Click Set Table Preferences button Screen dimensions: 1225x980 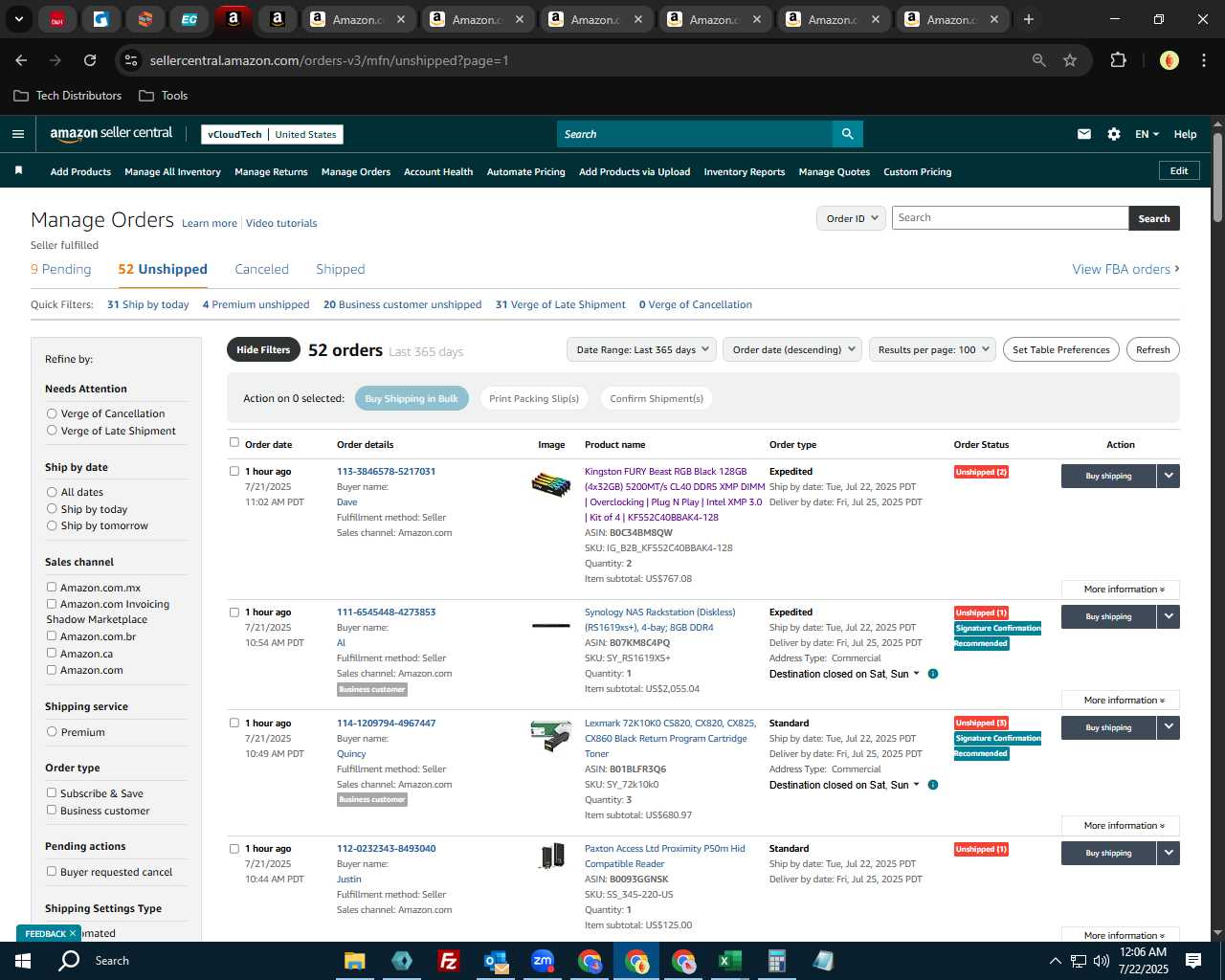pyautogui.click(x=1061, y=349)
